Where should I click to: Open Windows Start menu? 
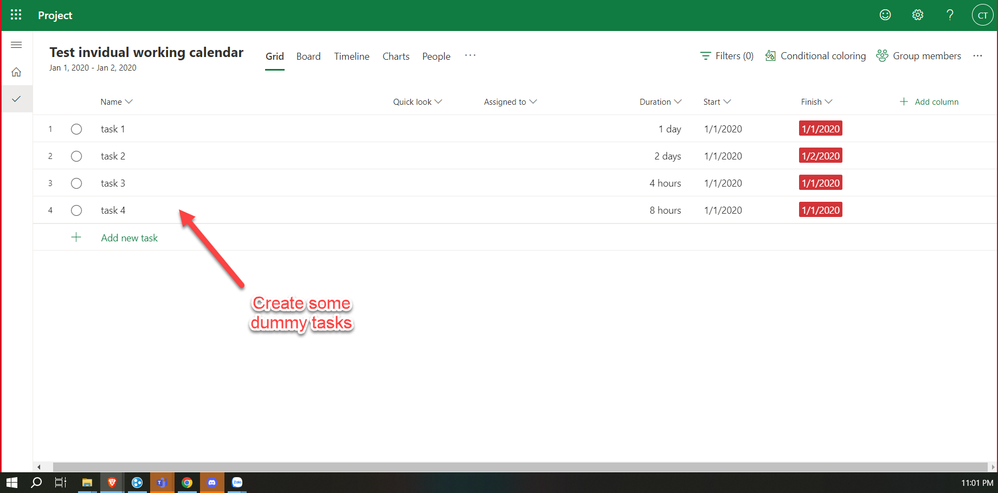pyautogui.click(x=12, y=483)
